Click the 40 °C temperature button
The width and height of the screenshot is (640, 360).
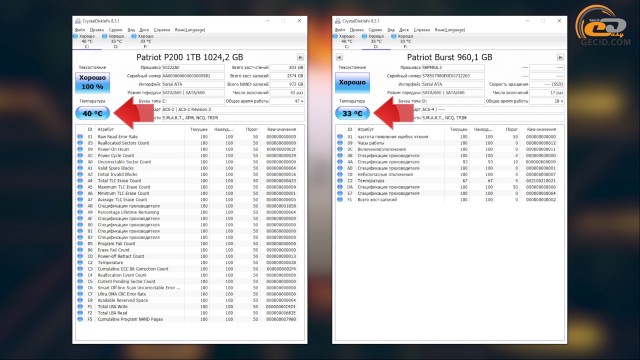pos(93,113)
